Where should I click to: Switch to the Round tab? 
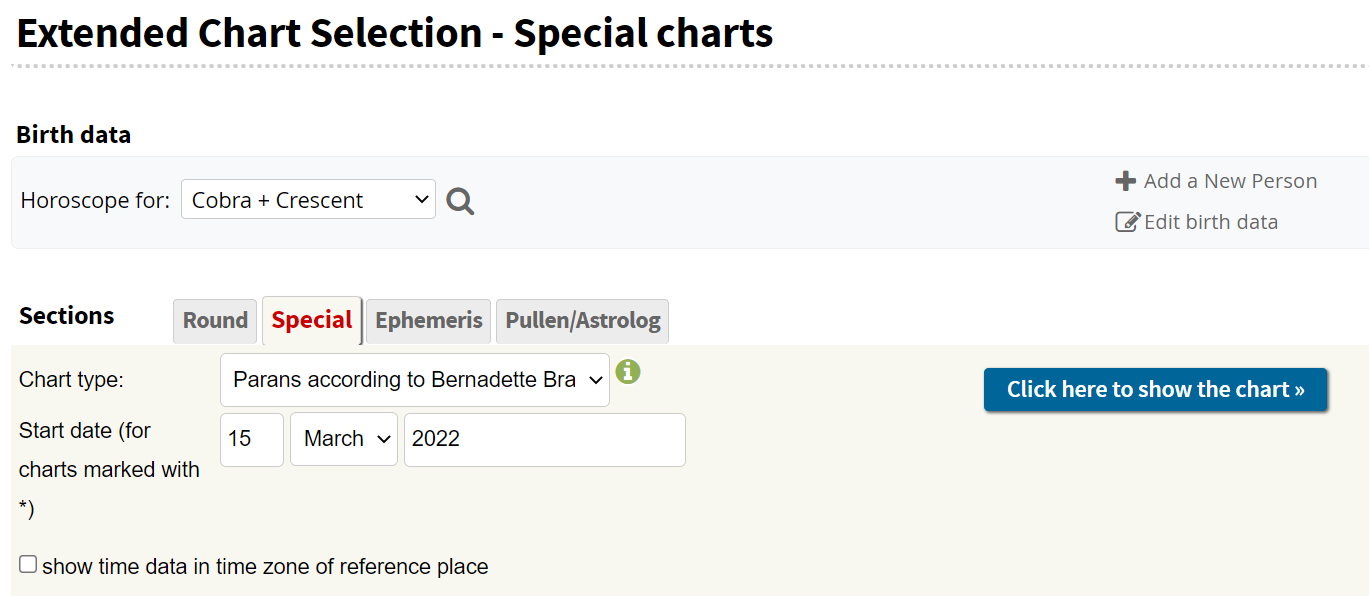215,321
